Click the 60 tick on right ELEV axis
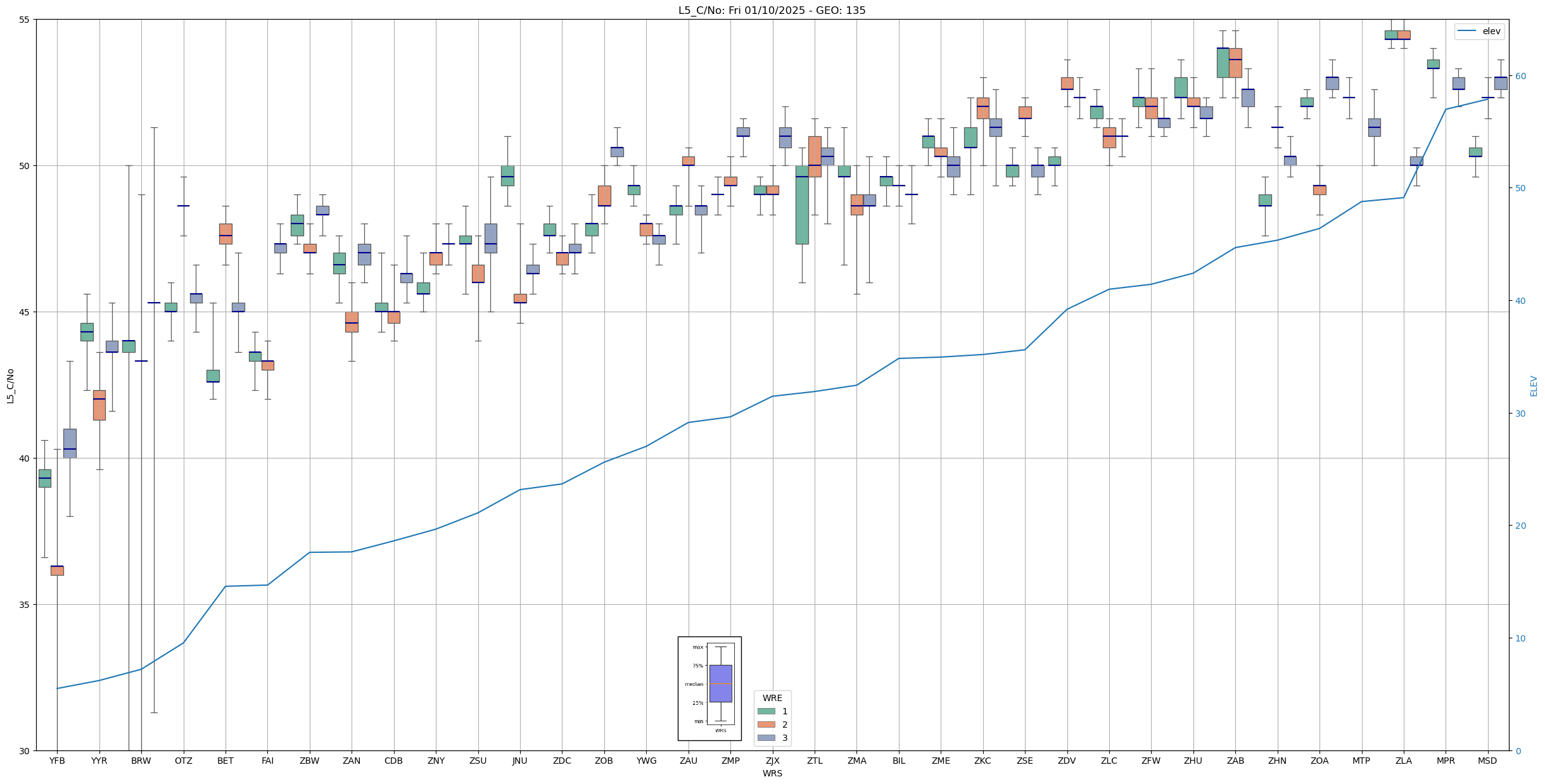This screenshot has height=784, width=1545. coord(1520,76)
